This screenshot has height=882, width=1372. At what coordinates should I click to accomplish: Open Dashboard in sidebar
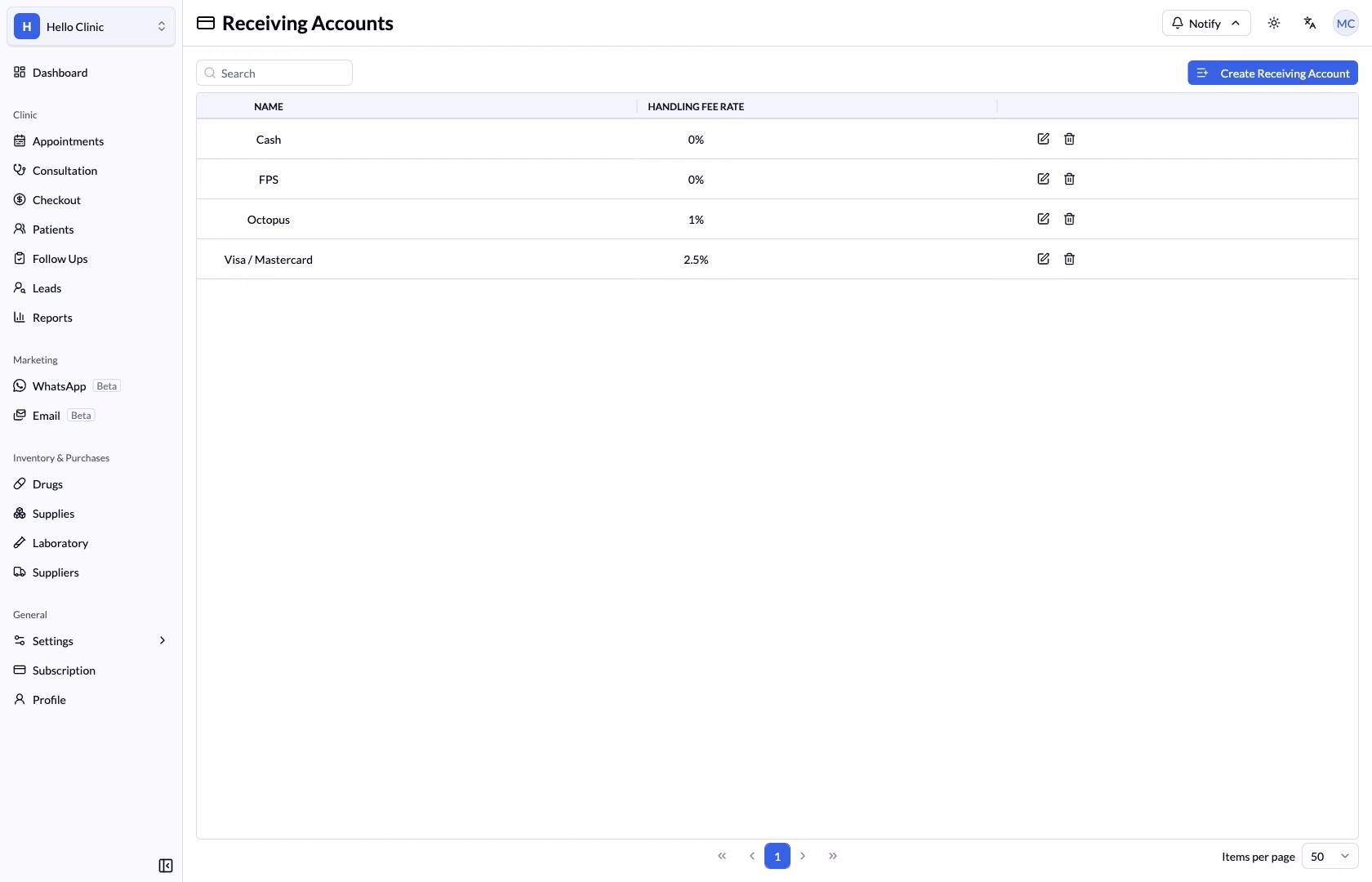[91, 72]
